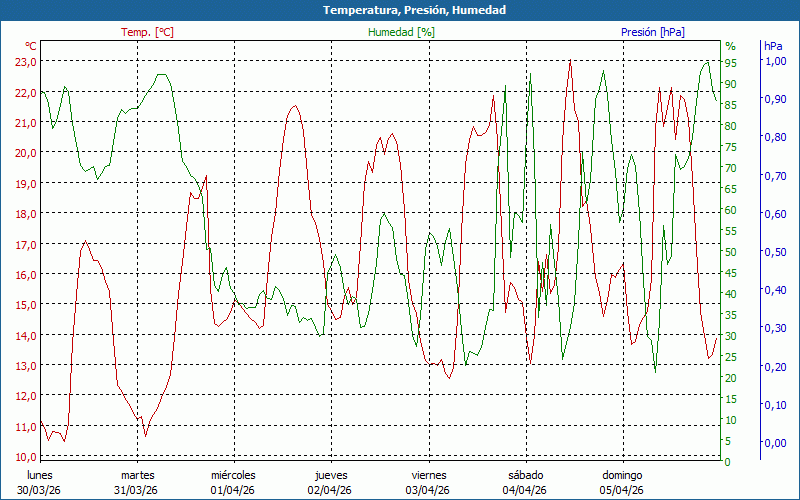Pick the viernes 03/04/26 date label
The image size is (800, 500).
428,482
